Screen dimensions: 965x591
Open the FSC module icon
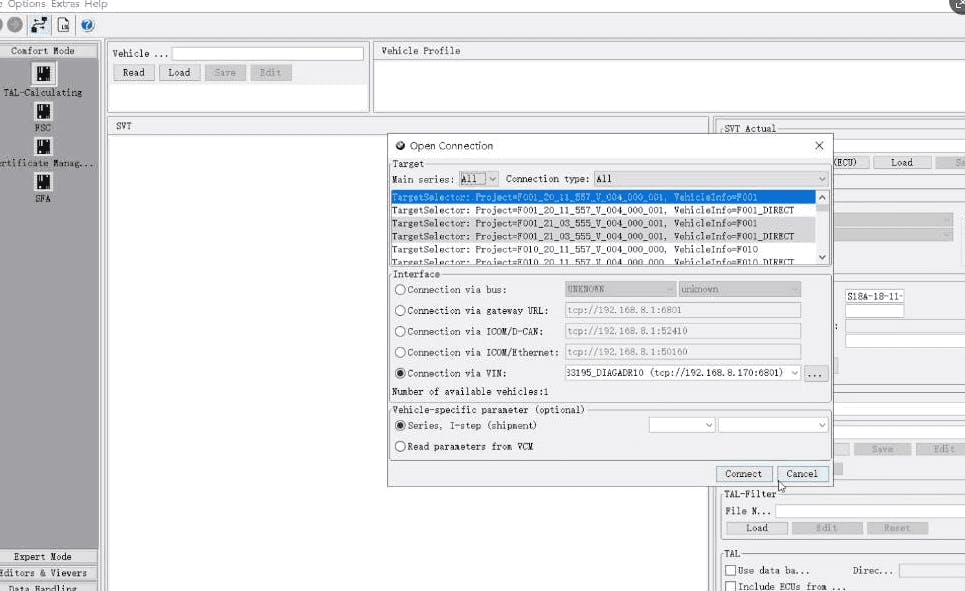point(43,111)
